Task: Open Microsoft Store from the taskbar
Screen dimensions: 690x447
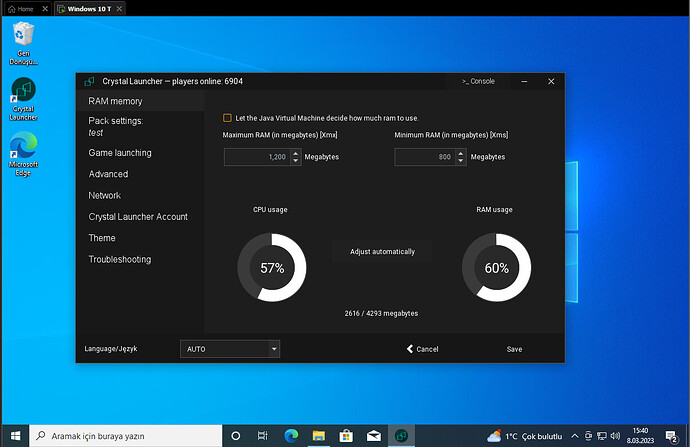Action: (x=345, y=436)
